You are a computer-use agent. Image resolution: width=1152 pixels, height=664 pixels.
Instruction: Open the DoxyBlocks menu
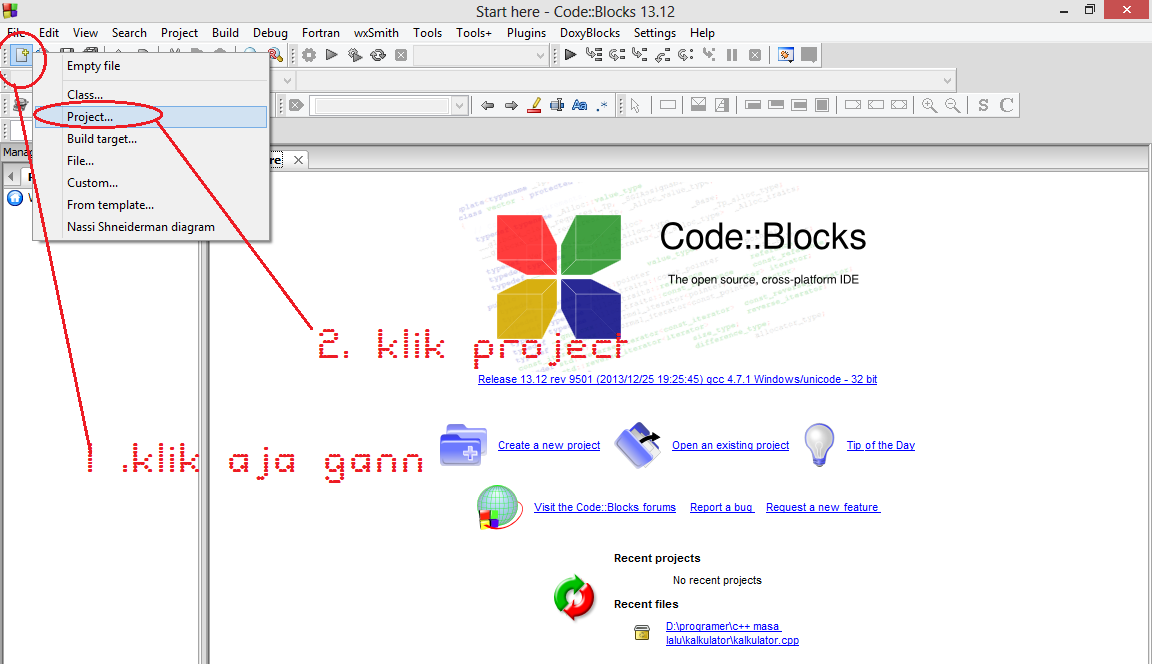590,33
